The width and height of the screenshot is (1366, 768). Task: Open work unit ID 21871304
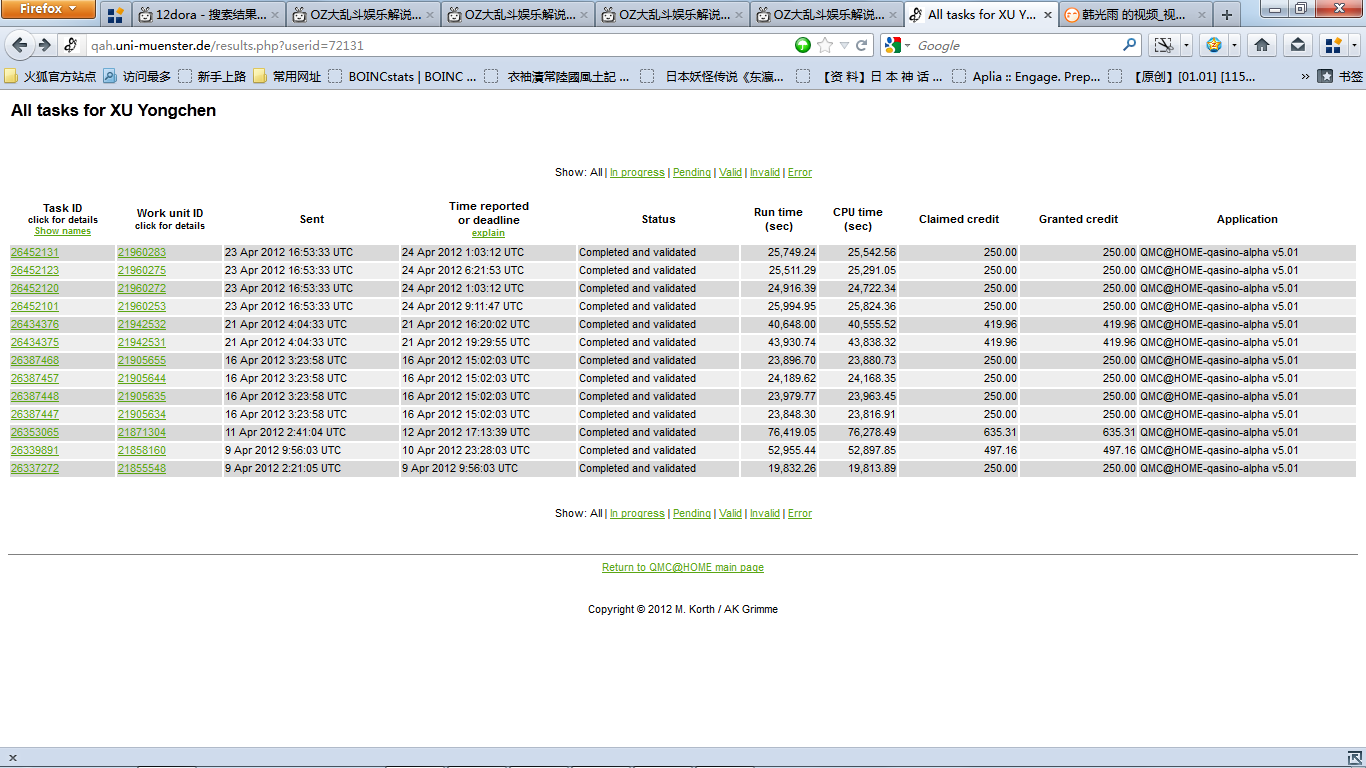coord(142,432)
